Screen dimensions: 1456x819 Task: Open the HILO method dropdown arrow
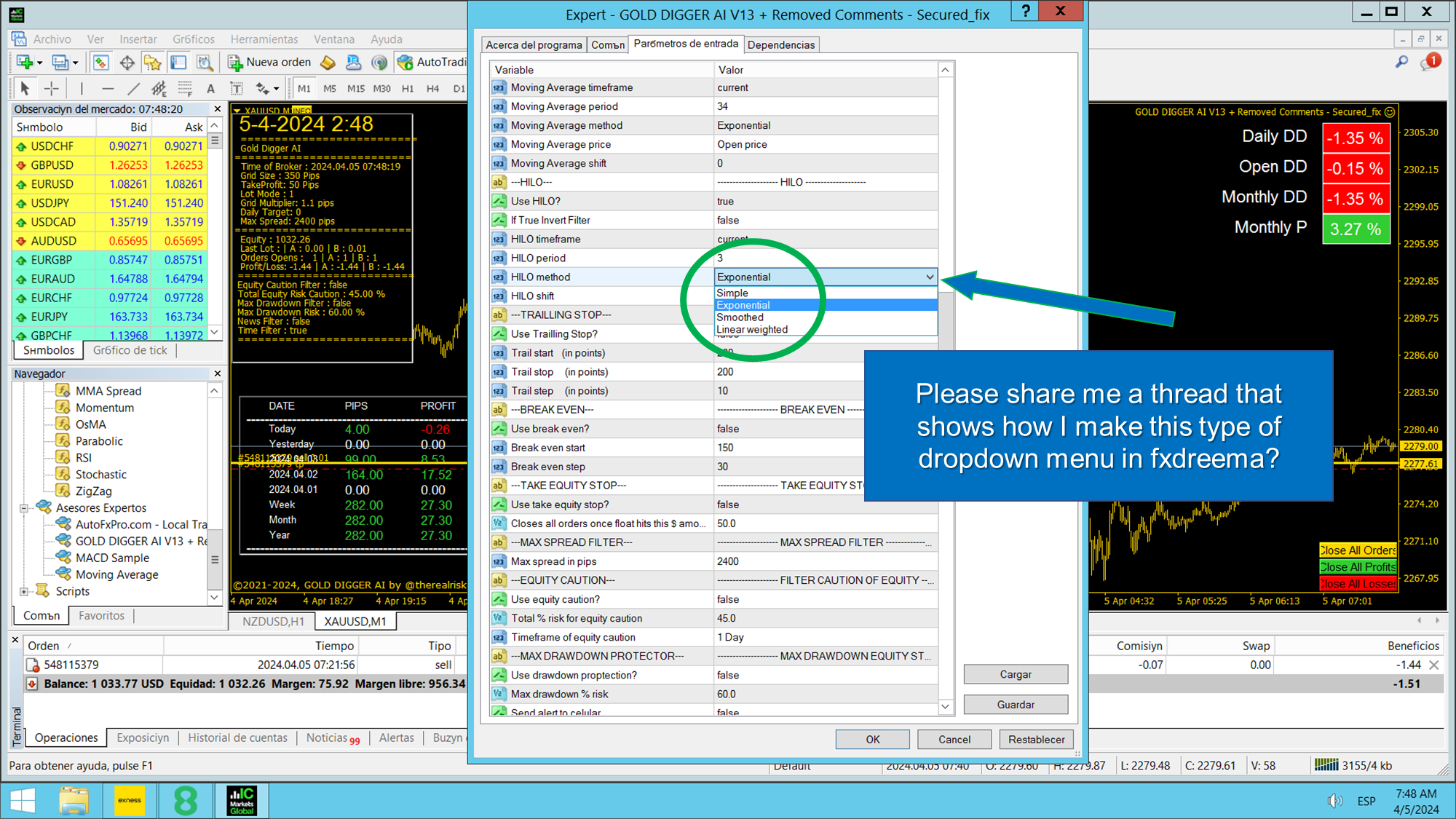click(930, 277)
